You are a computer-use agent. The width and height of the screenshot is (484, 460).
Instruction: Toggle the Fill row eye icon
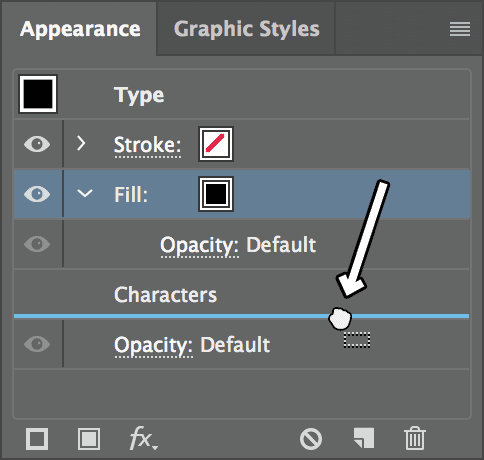pyautogui.click(x=37, y=194)
